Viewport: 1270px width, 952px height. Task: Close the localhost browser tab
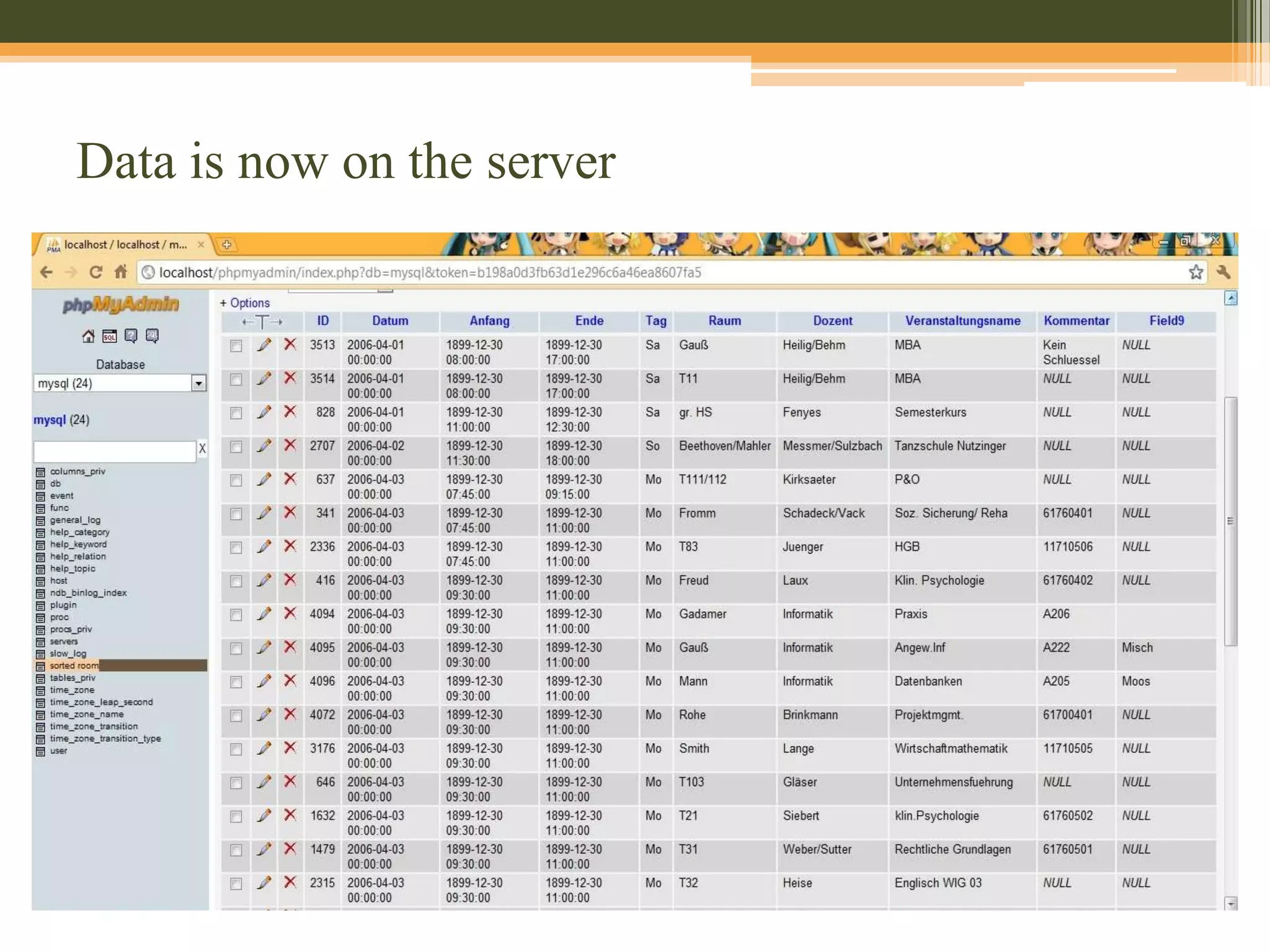(201, 245)
